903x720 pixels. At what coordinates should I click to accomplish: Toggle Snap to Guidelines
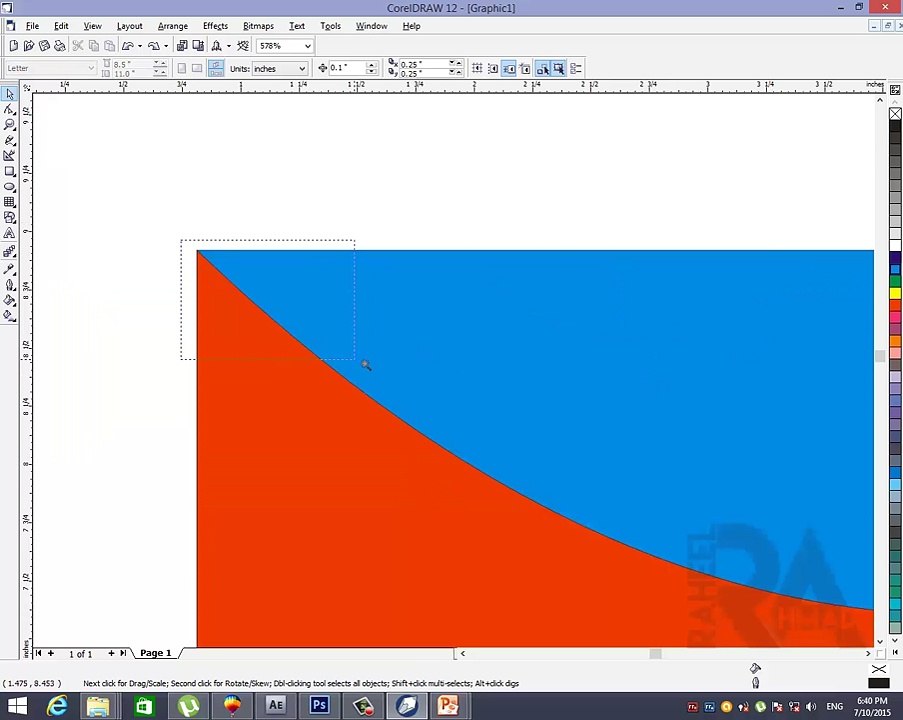coord(493,69)
